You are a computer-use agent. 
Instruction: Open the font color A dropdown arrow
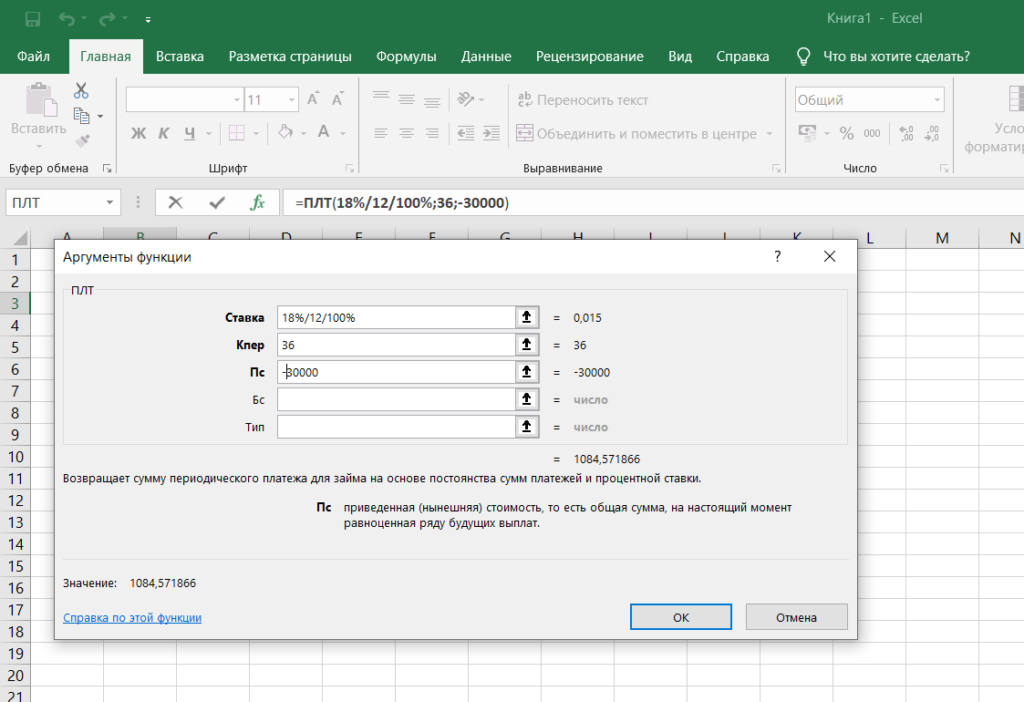tap(343, 133)
